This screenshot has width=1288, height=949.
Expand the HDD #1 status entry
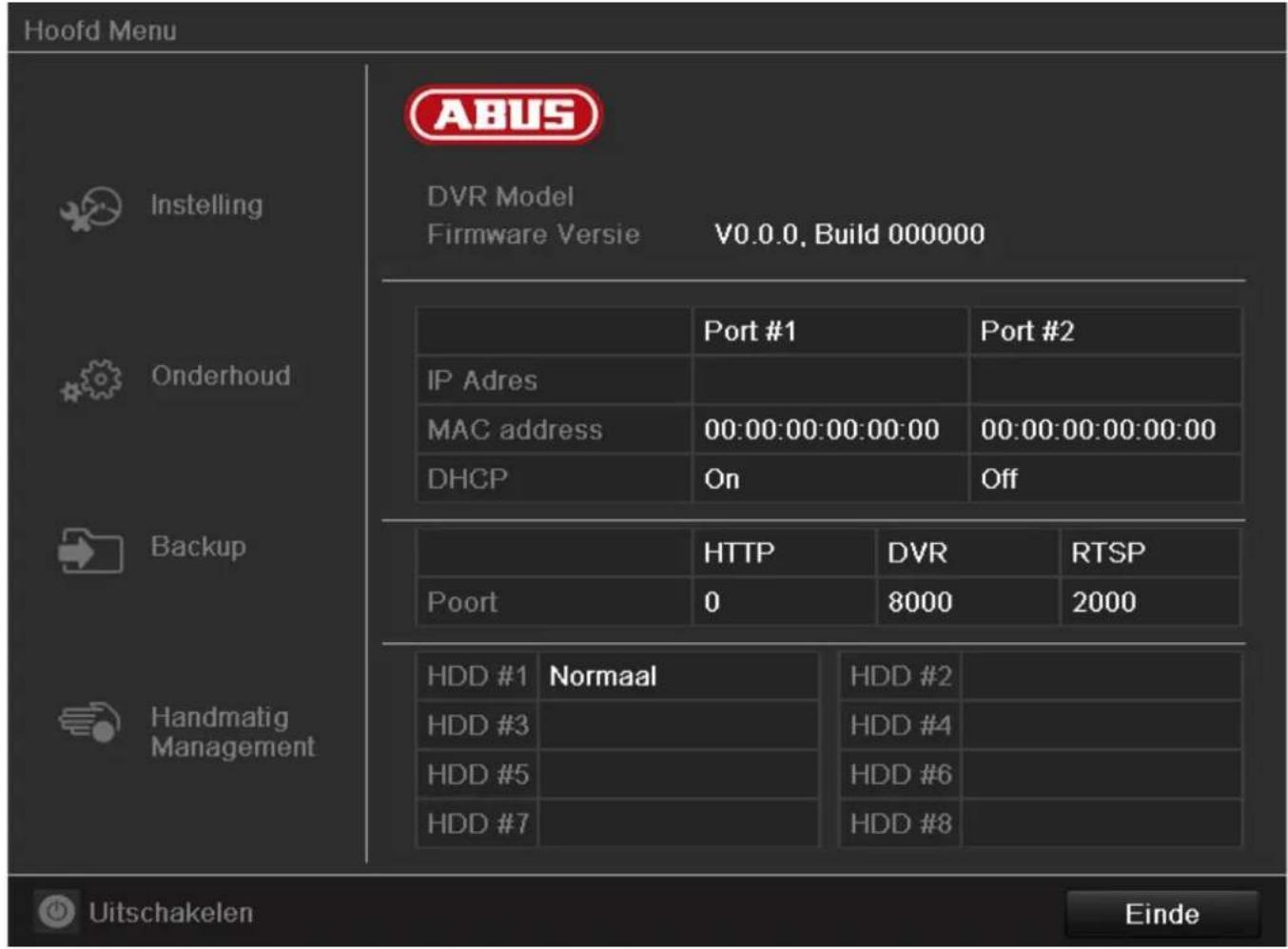point(480,675)
